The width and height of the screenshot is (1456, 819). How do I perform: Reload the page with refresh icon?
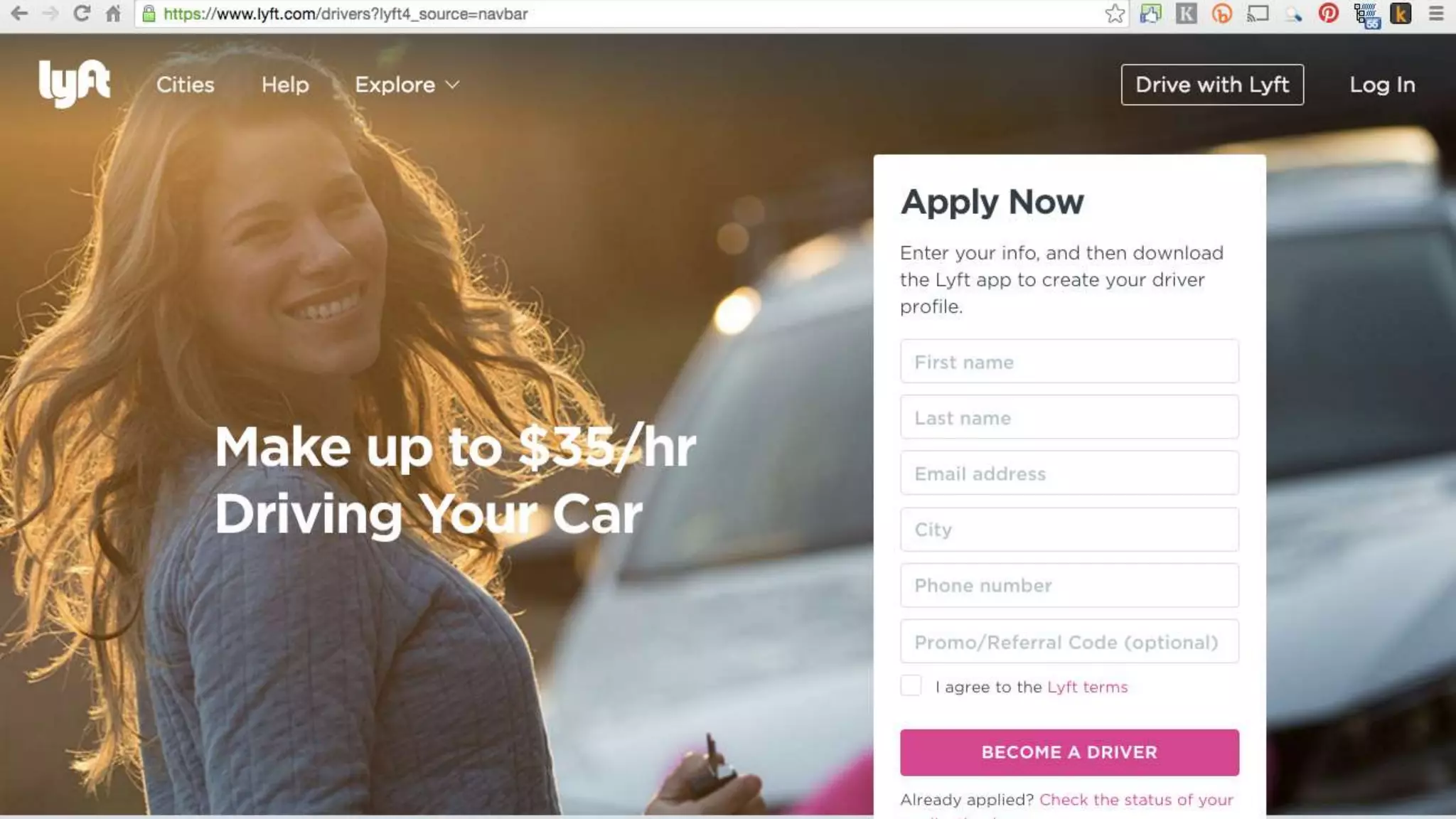[x=81, y=14]
